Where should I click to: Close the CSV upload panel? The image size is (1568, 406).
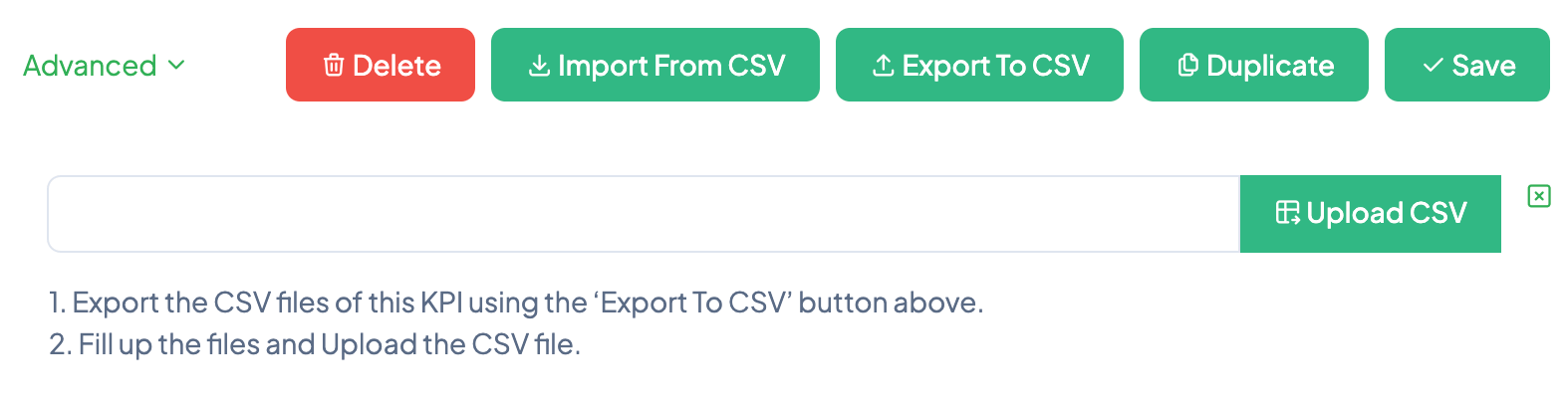[x=1539, y=196]
